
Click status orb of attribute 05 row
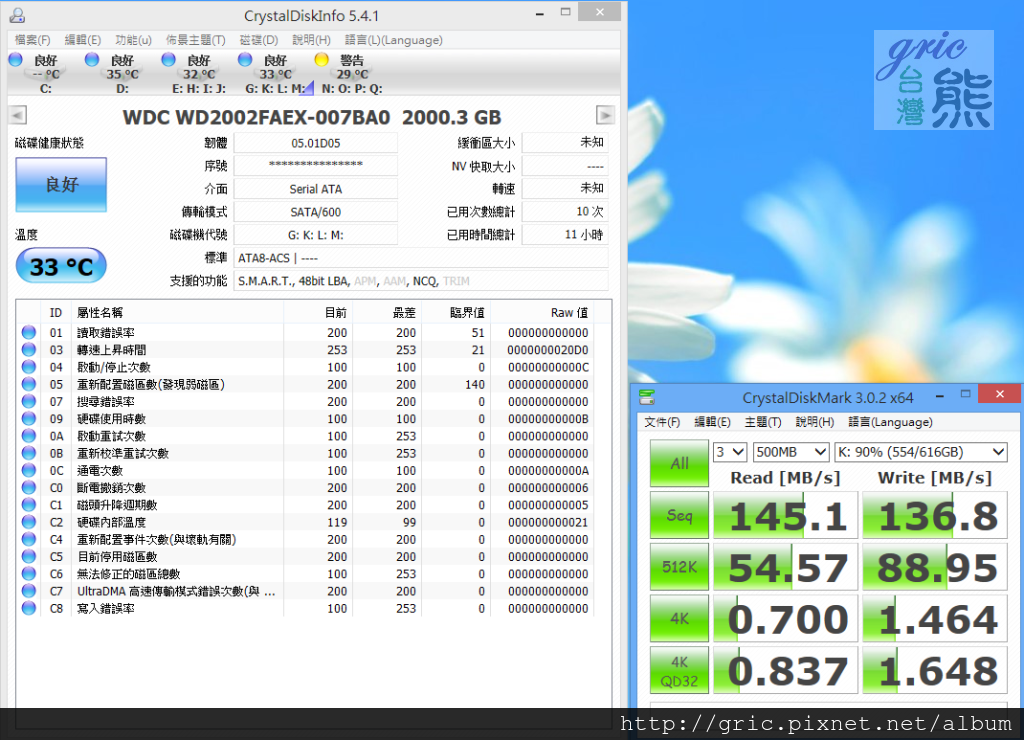click(29, 384)
